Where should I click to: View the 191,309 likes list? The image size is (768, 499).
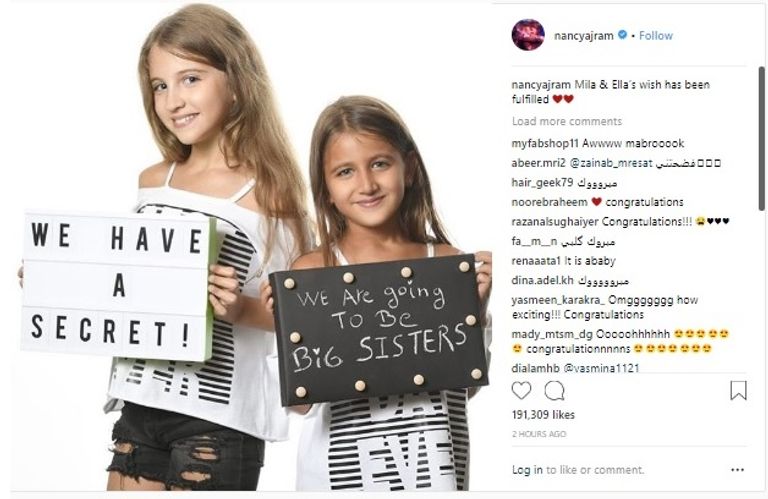coord(543,415)
